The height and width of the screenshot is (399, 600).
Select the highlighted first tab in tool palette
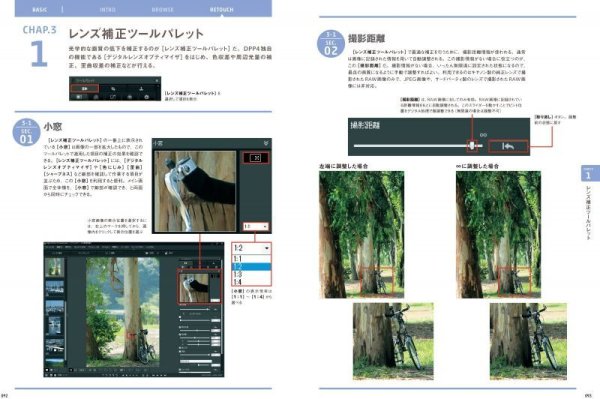[85, 88]
